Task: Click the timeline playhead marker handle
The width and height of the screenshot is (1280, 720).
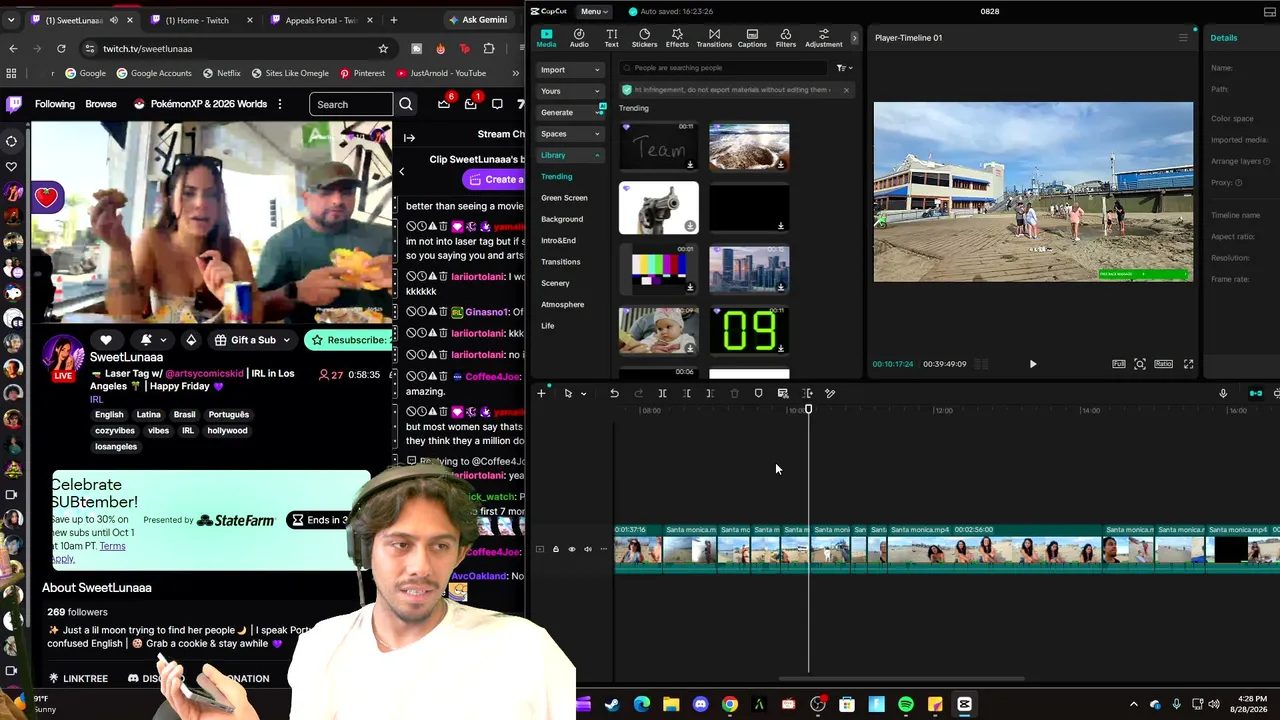Action: coord(808,409)
